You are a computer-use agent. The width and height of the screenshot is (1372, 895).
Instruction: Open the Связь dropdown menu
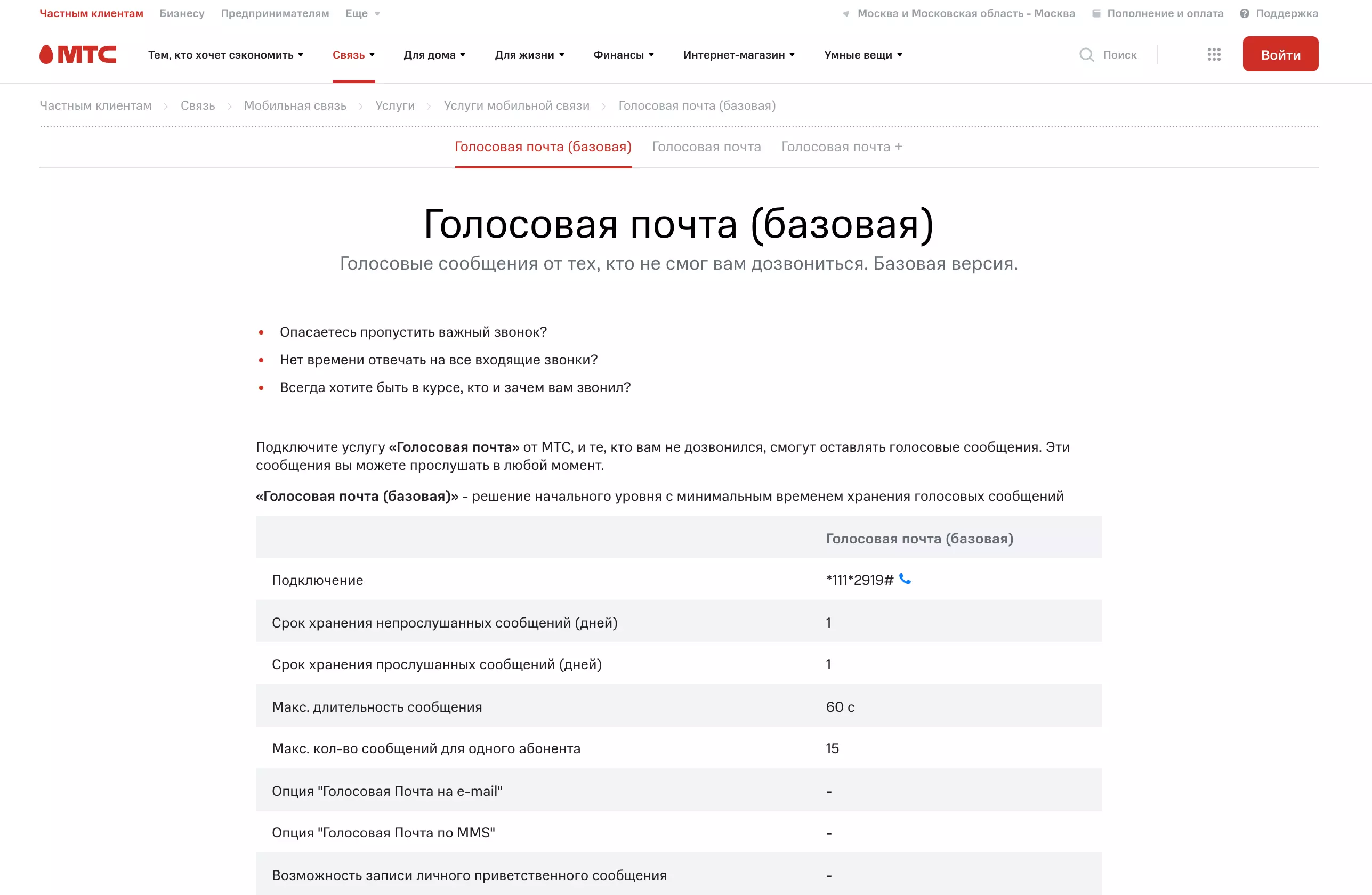353,55
